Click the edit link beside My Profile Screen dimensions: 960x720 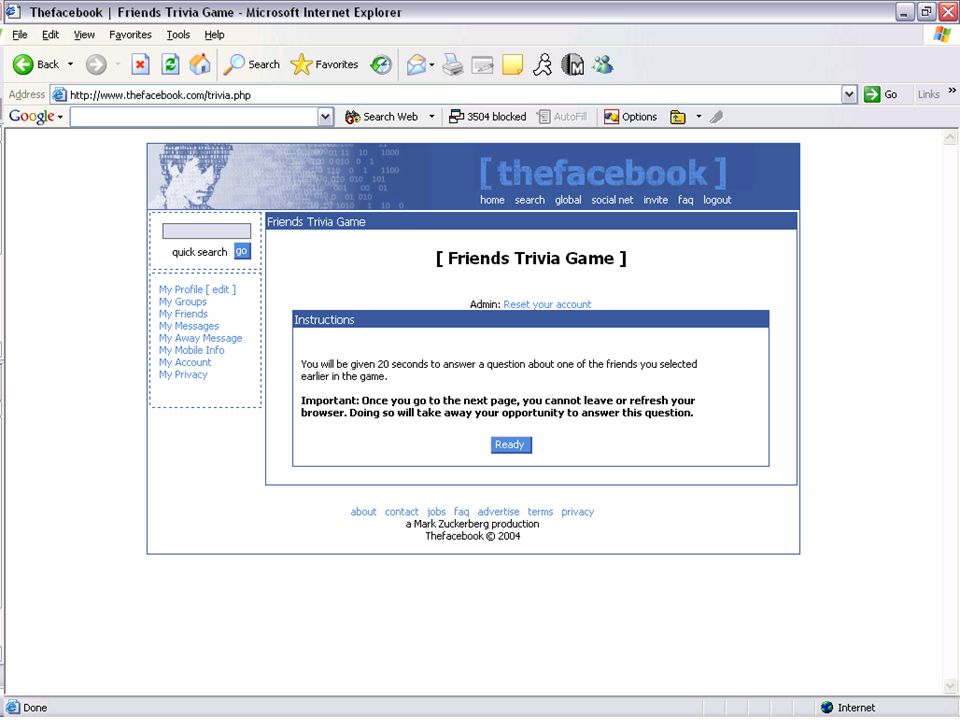pos(220,290)
